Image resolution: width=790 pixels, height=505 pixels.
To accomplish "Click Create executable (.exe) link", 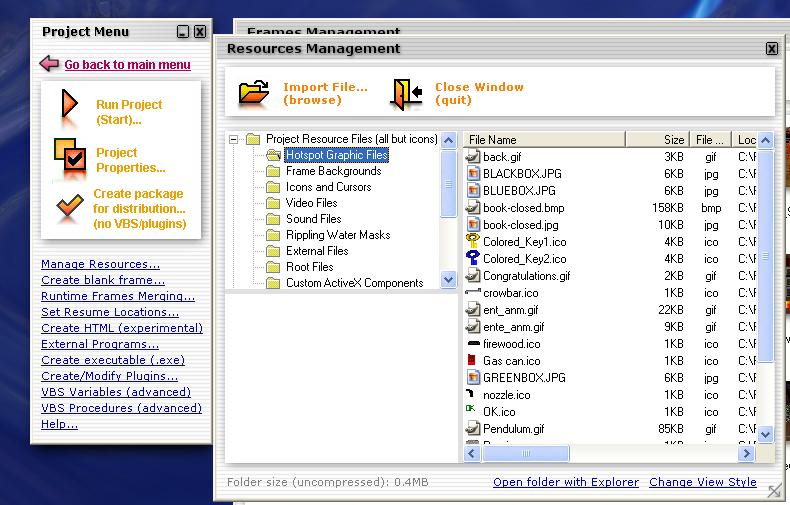I will click(x=113, y=360).
